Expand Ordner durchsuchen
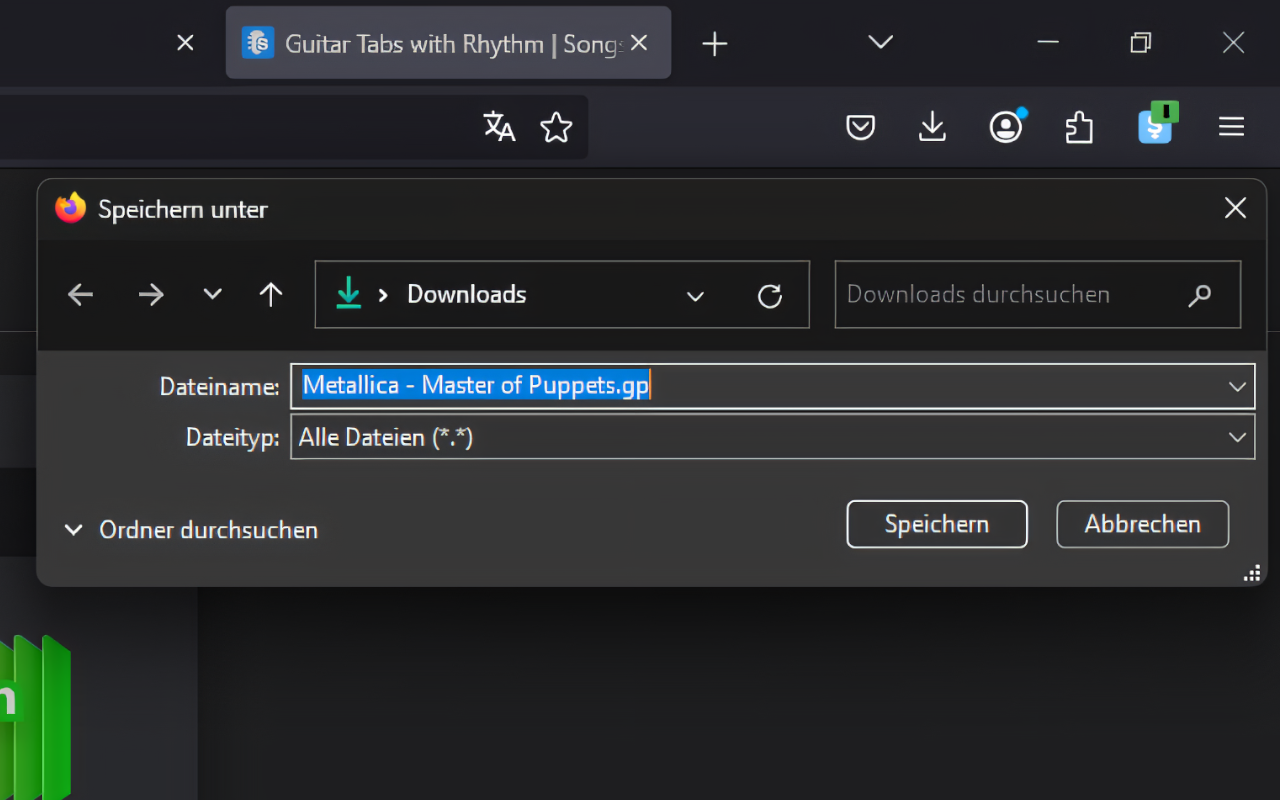The width and height of the screenshot is (1280, 800). [x=191, y=530]
